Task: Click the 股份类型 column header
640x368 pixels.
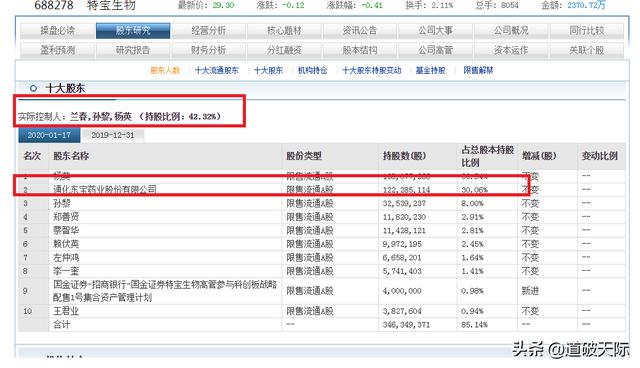Action: click(x=304, y=156)
